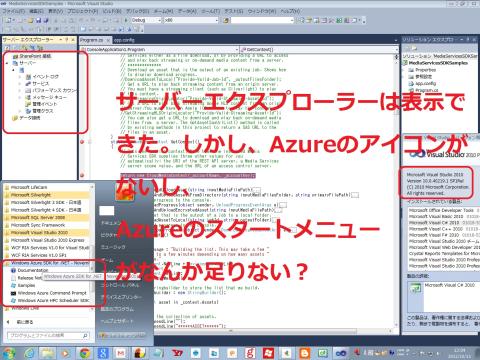Open app.config from Solution Explorer

tap(426, 83)
